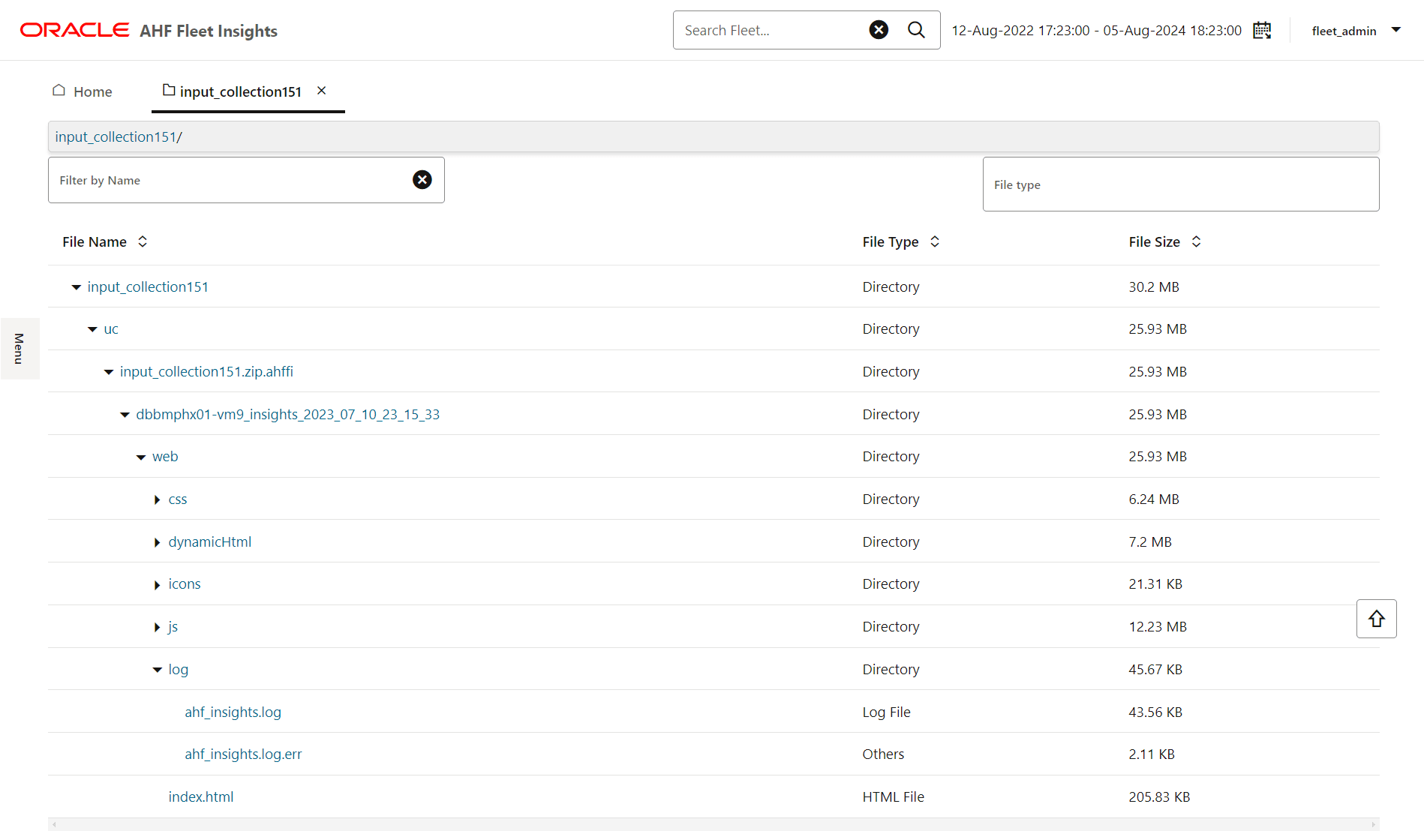Collapse the web directory
Screen dimensions: 1424x840
coord(140,457)
